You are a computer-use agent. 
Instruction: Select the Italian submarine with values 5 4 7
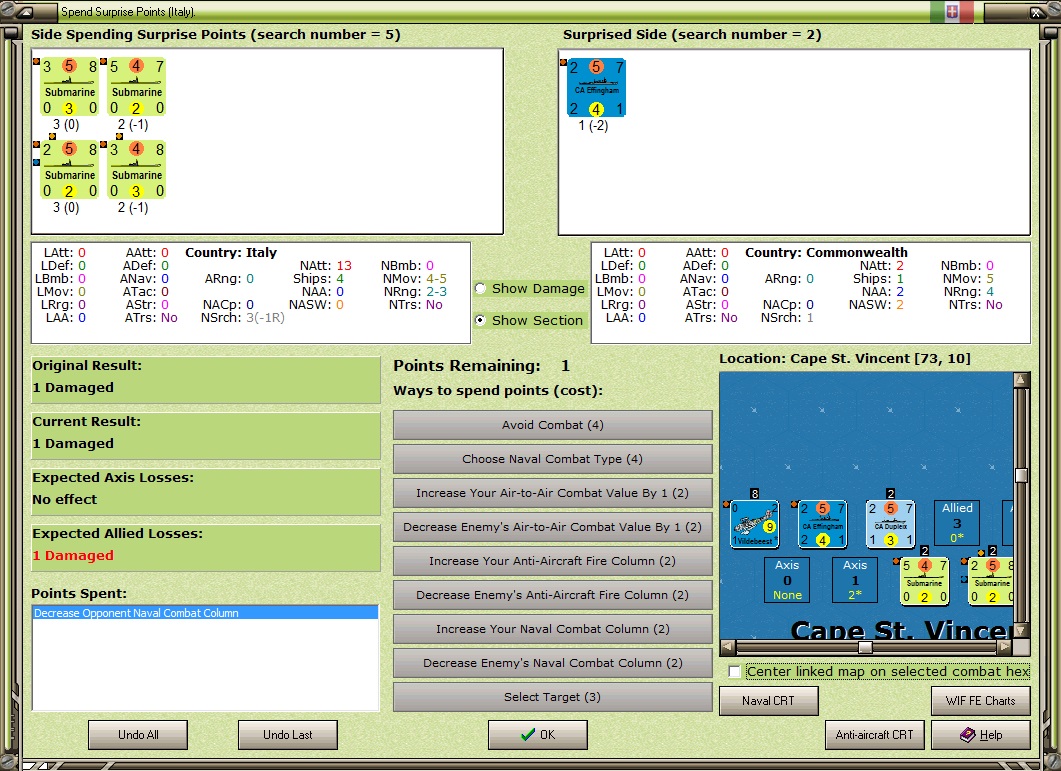(136, 87)
